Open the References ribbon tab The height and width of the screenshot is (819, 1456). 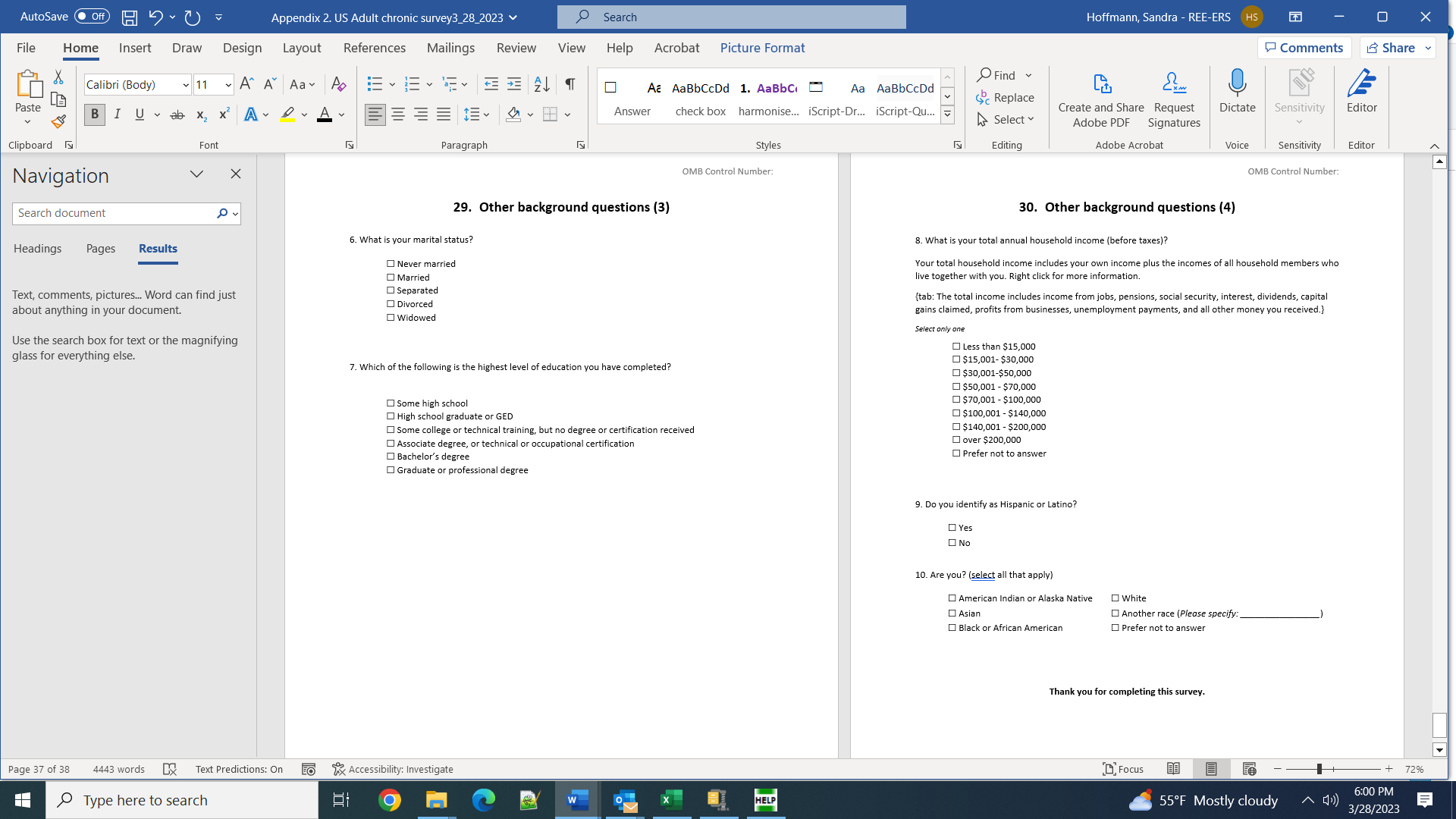[374, 48]
